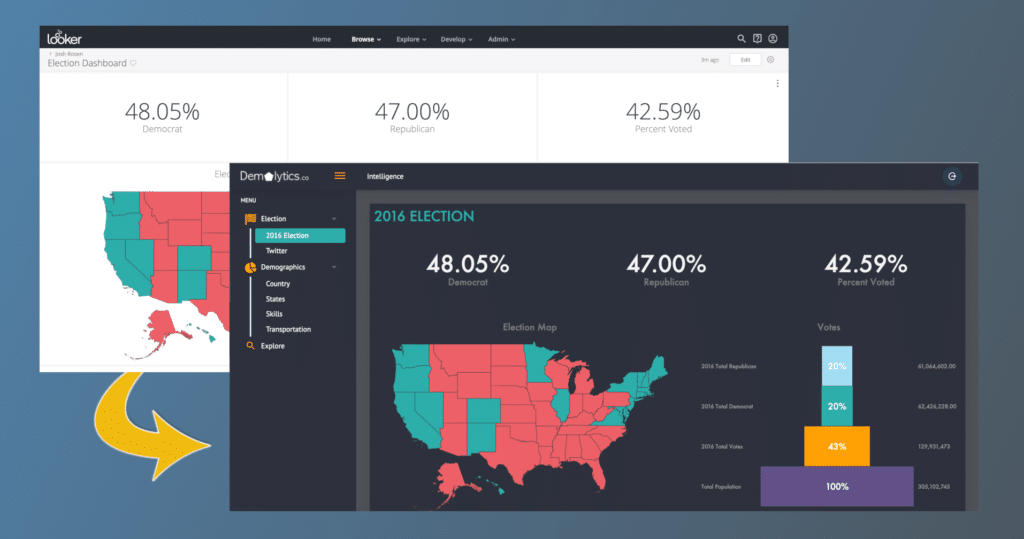Click the 2016 Total Democrat label
Viewport: 1024px width, 539px height.
[727, 406]
